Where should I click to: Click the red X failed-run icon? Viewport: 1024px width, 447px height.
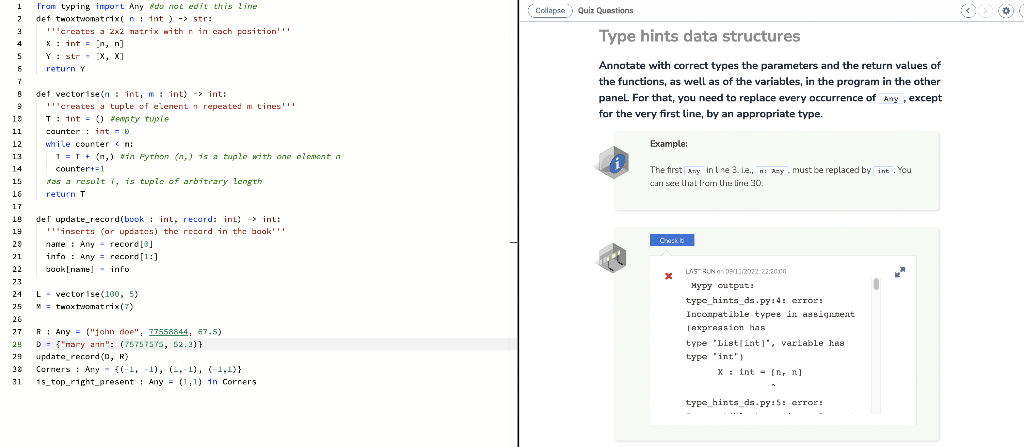[668, 276]
